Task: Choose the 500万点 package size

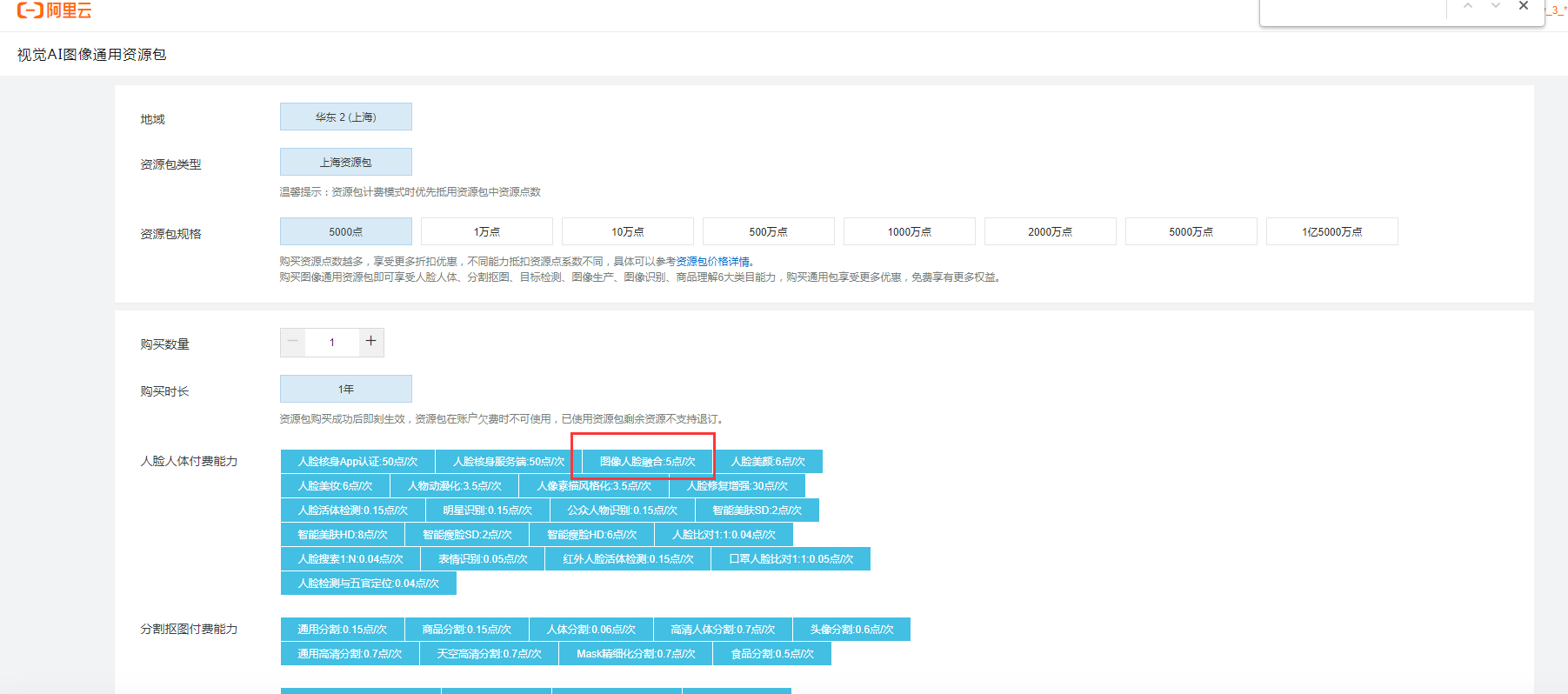Action: (769, 231)
